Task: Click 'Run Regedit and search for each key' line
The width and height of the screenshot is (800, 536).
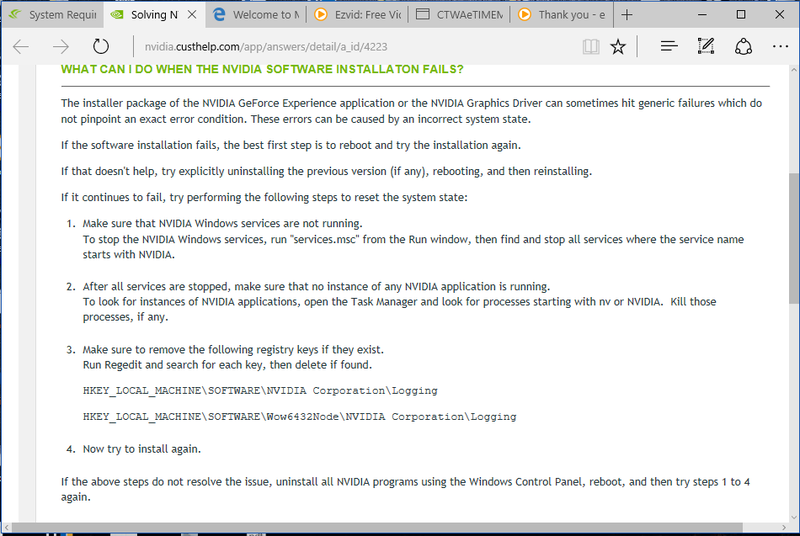Action: coord(228,365)
